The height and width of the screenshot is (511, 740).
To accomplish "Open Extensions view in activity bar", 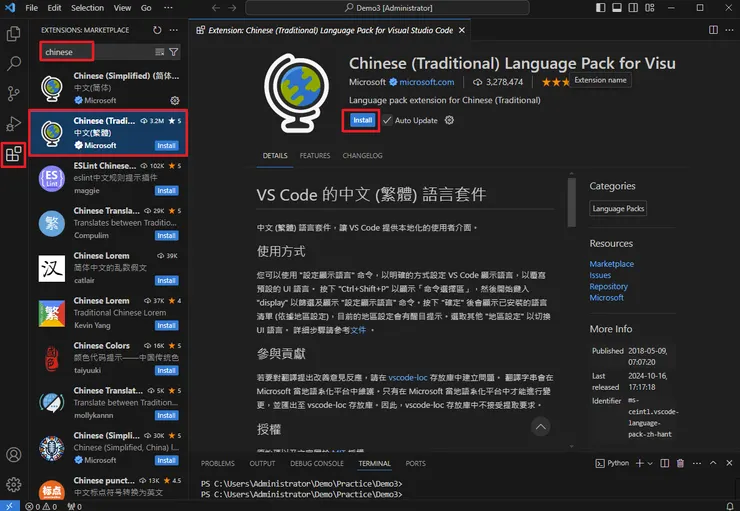I will click(x=13, y=154).
